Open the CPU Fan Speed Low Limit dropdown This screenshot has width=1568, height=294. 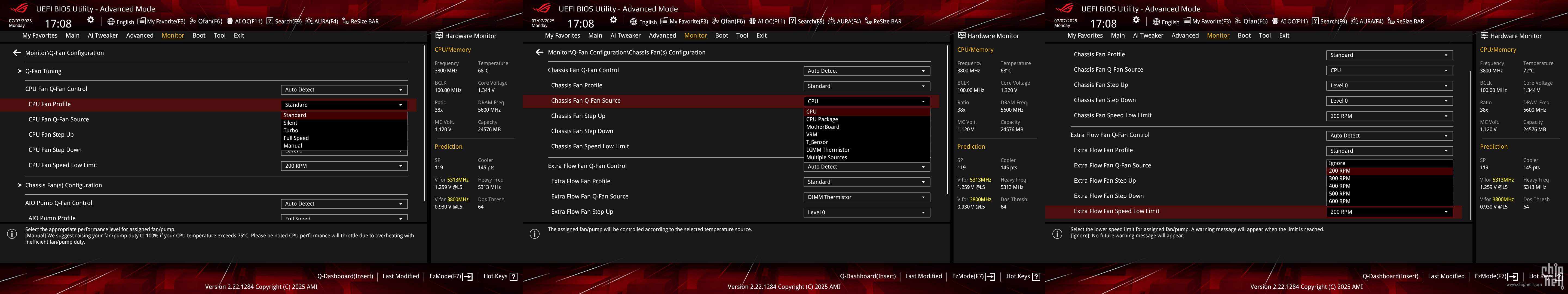[x=344, y=166]
